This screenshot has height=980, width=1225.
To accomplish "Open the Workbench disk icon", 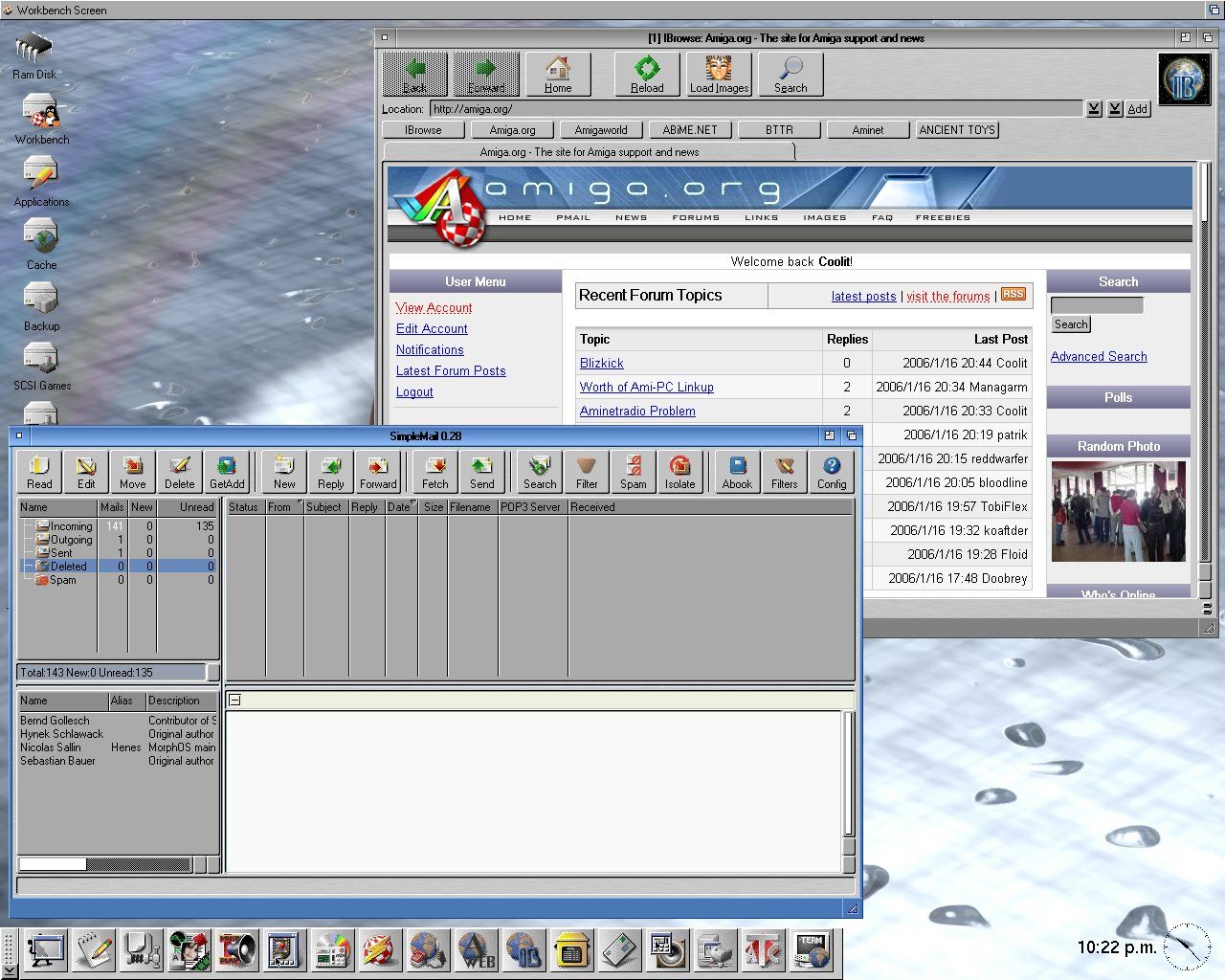I will [41, 119].
